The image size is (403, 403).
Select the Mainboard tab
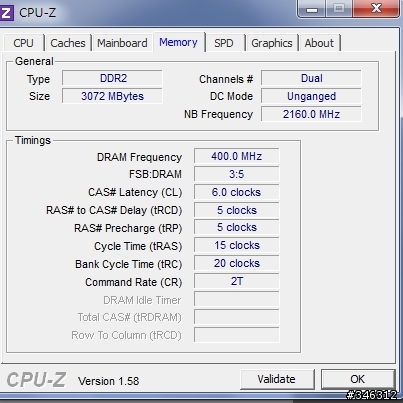(x=122, y=43)
